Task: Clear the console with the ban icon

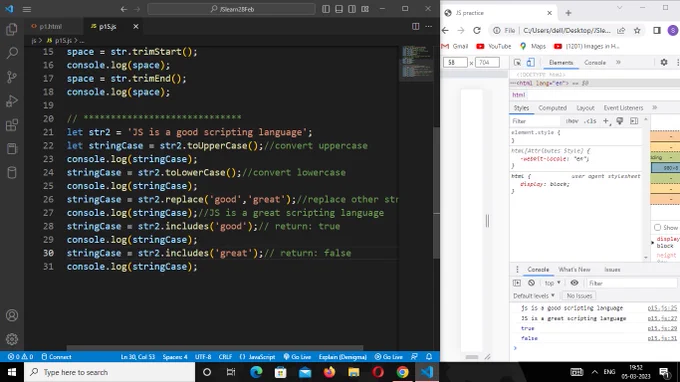Action: [x=531, y=283]
